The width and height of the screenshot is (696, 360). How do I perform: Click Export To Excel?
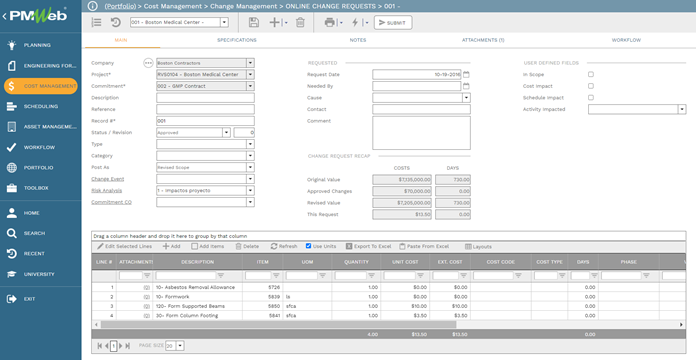click(x=368, y=246)
